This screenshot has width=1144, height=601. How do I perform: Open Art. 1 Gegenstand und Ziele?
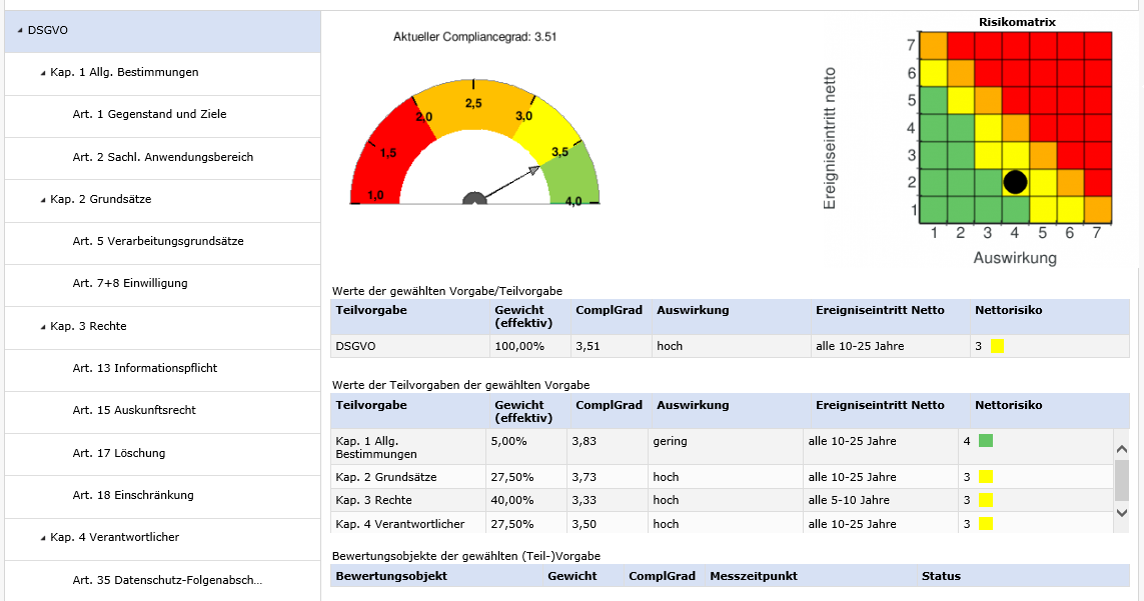tap(150, 115)
